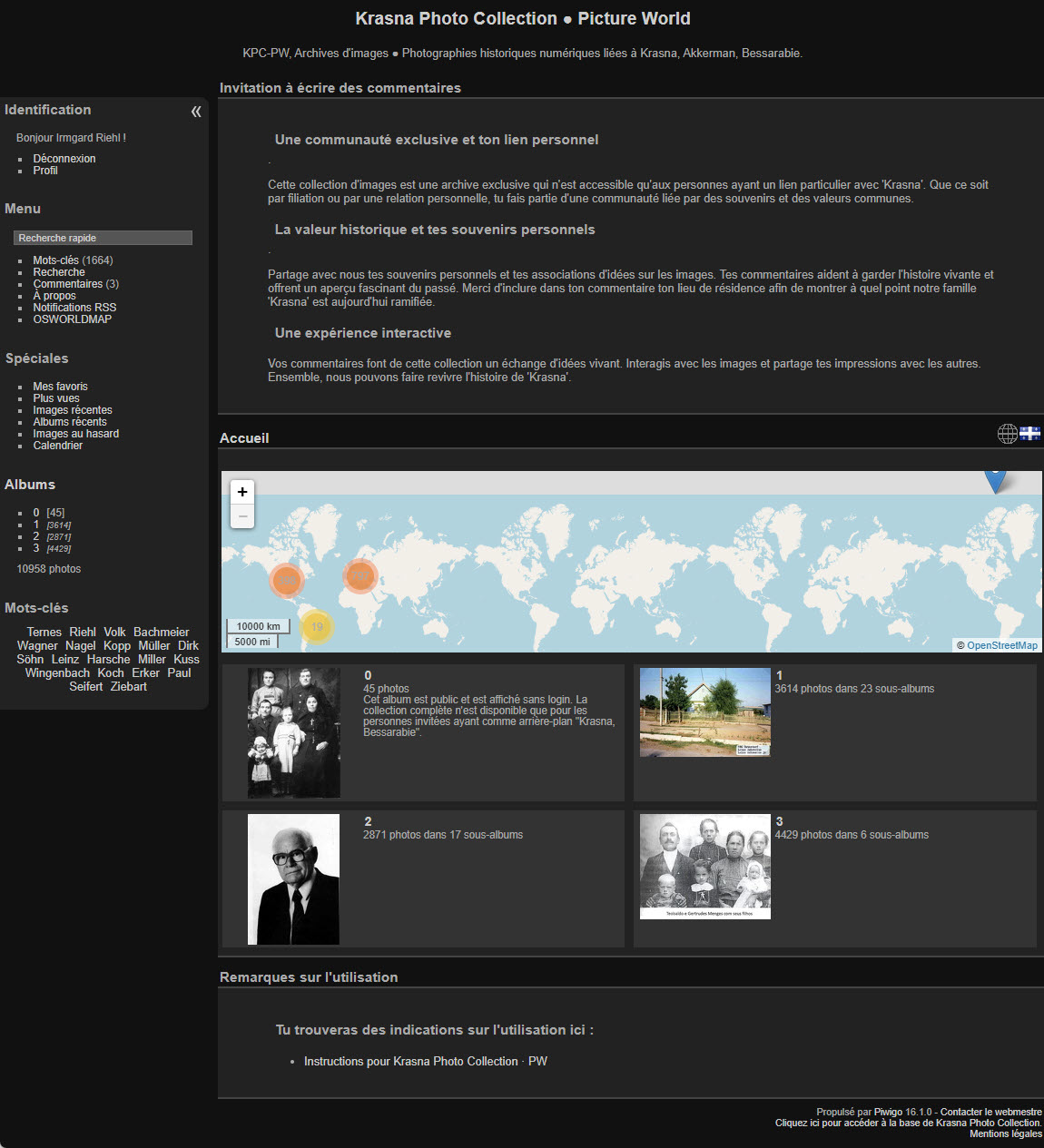
Task: Open album 0 family portrait thumbnail
Action: click(293, 733)
